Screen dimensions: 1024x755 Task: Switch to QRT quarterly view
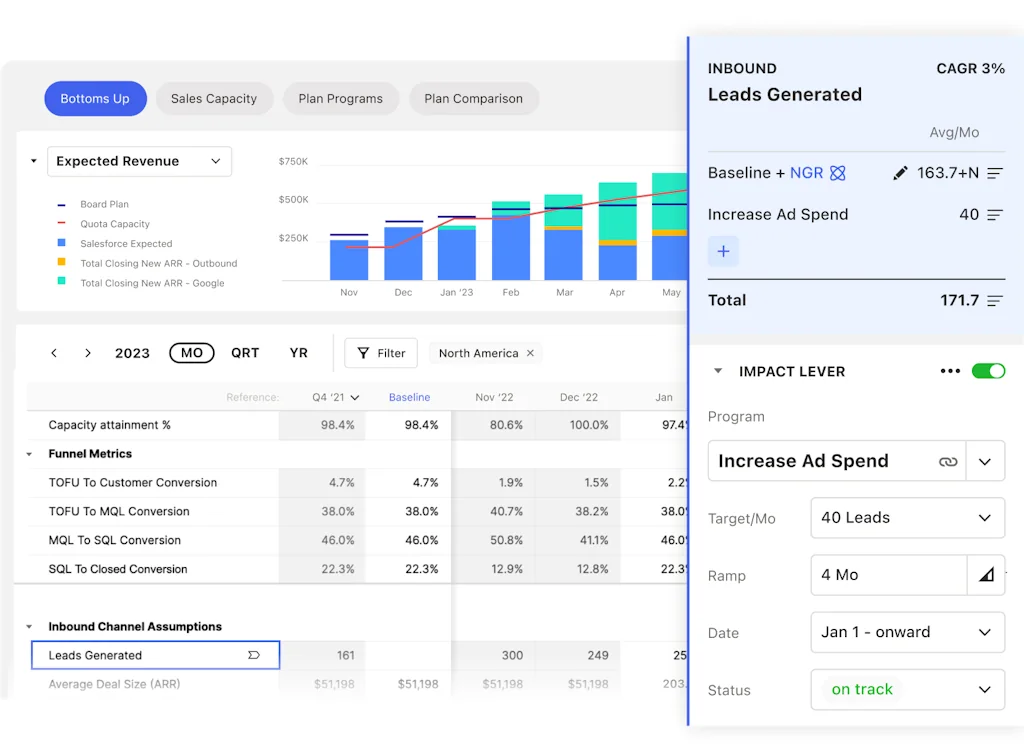(x=245, y=353)
